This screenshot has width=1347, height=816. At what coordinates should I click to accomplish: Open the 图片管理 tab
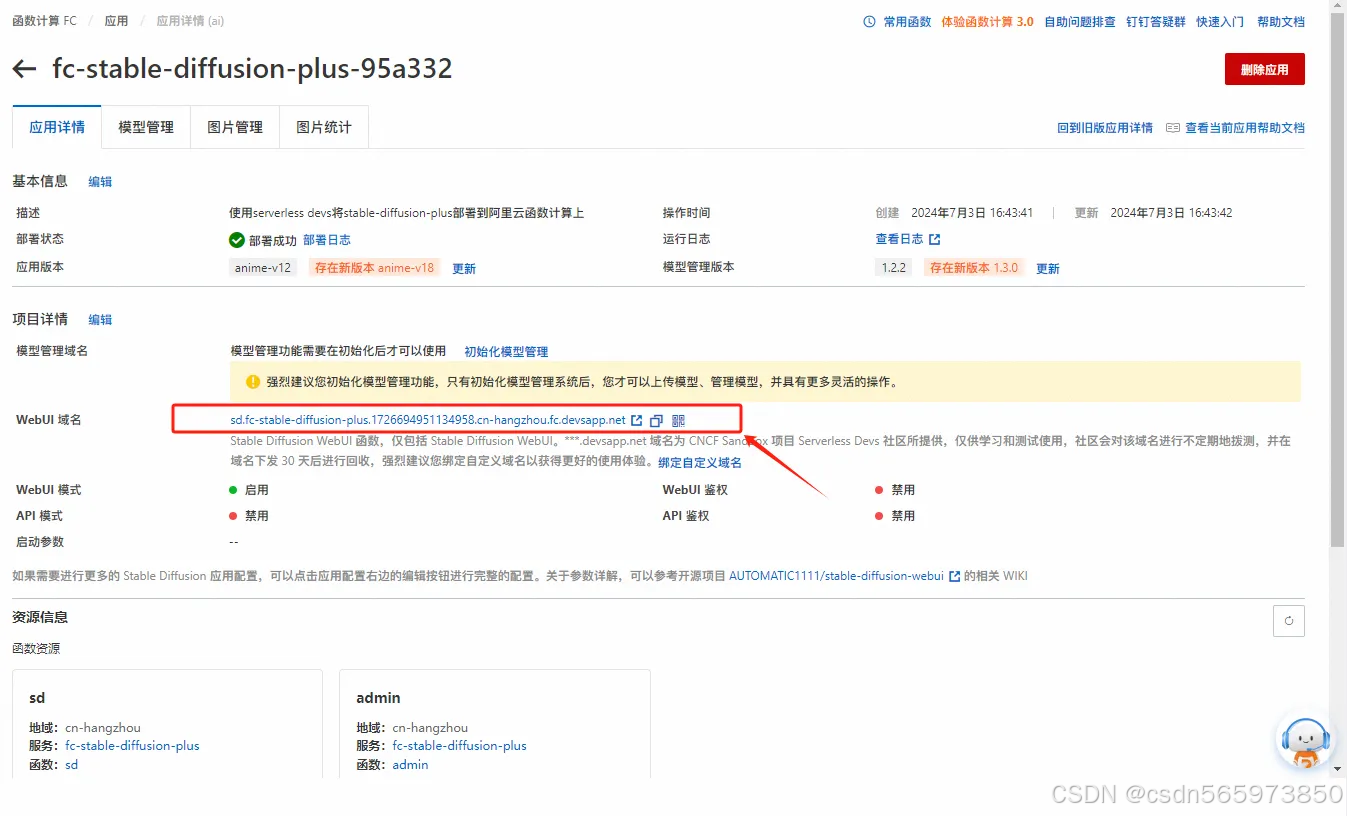[x=235, y=127]
